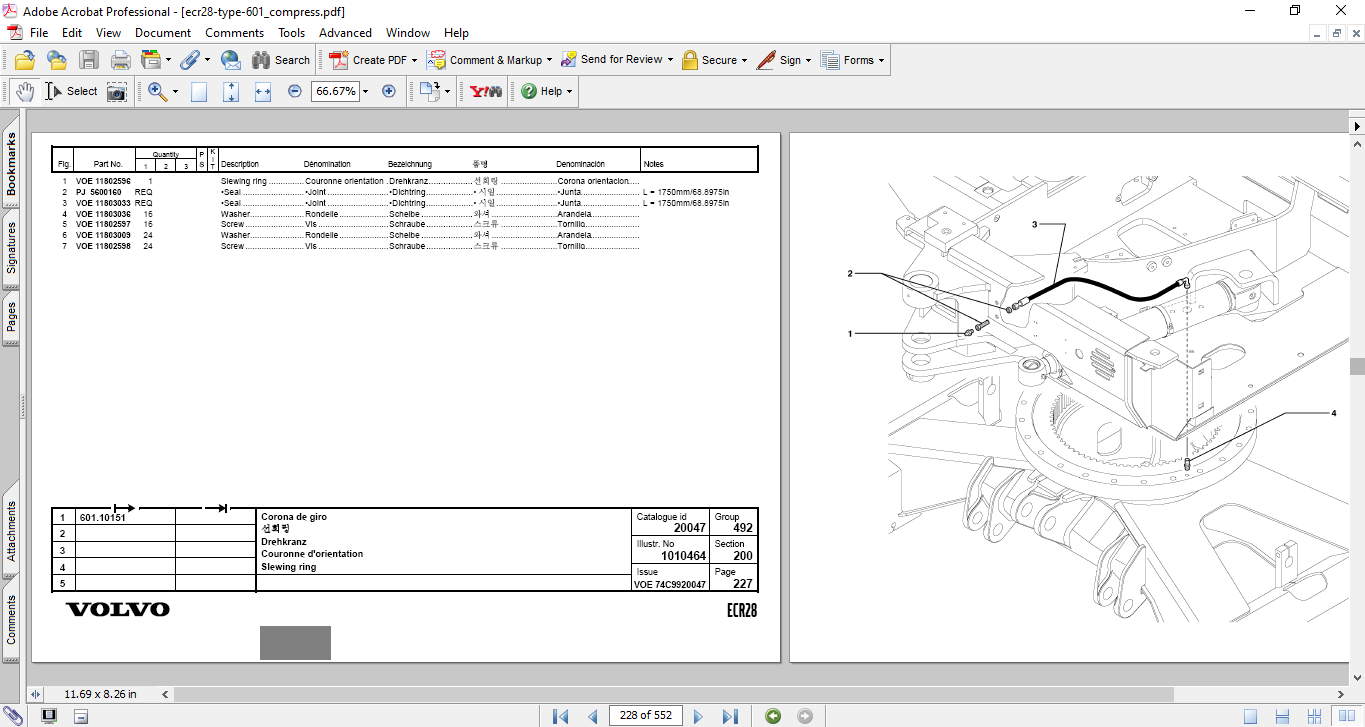The image size is (1365, 727).
Task: Click the page number input field
Action: pos(646,716)
